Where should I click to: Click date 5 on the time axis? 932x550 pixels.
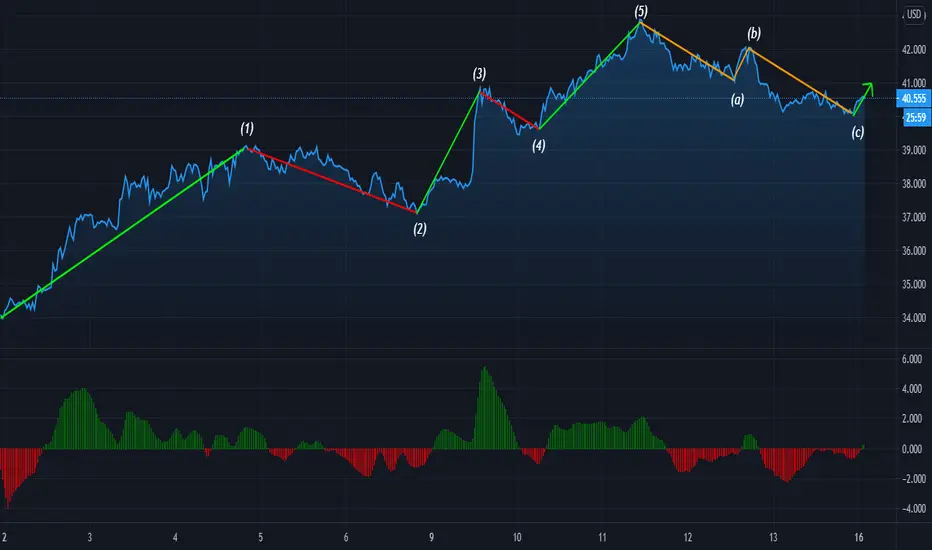[x=260, y=538]
